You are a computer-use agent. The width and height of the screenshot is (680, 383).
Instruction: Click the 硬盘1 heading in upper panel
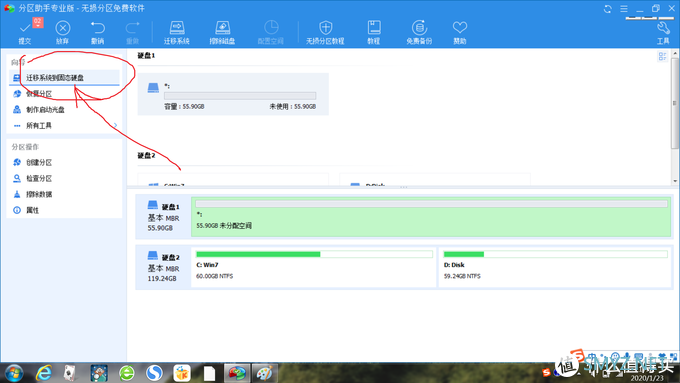pyautogui.click(x=146, y=56)
